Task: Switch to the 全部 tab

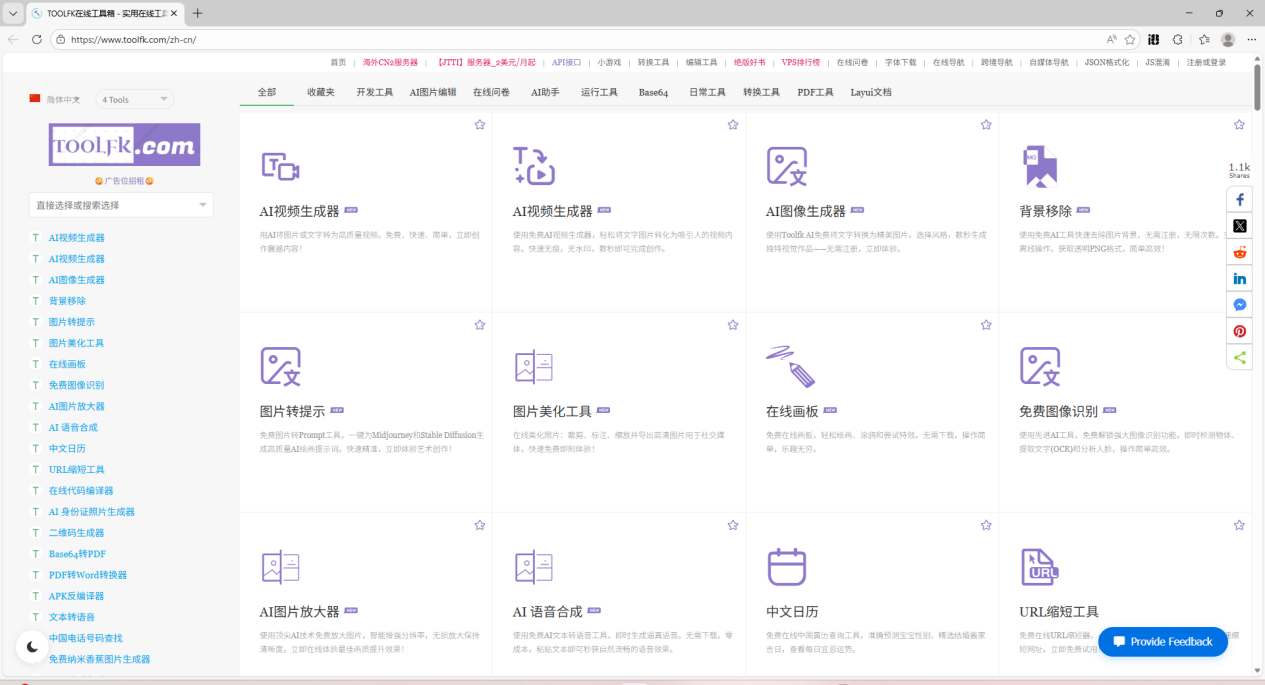Action: click(267, 92)
